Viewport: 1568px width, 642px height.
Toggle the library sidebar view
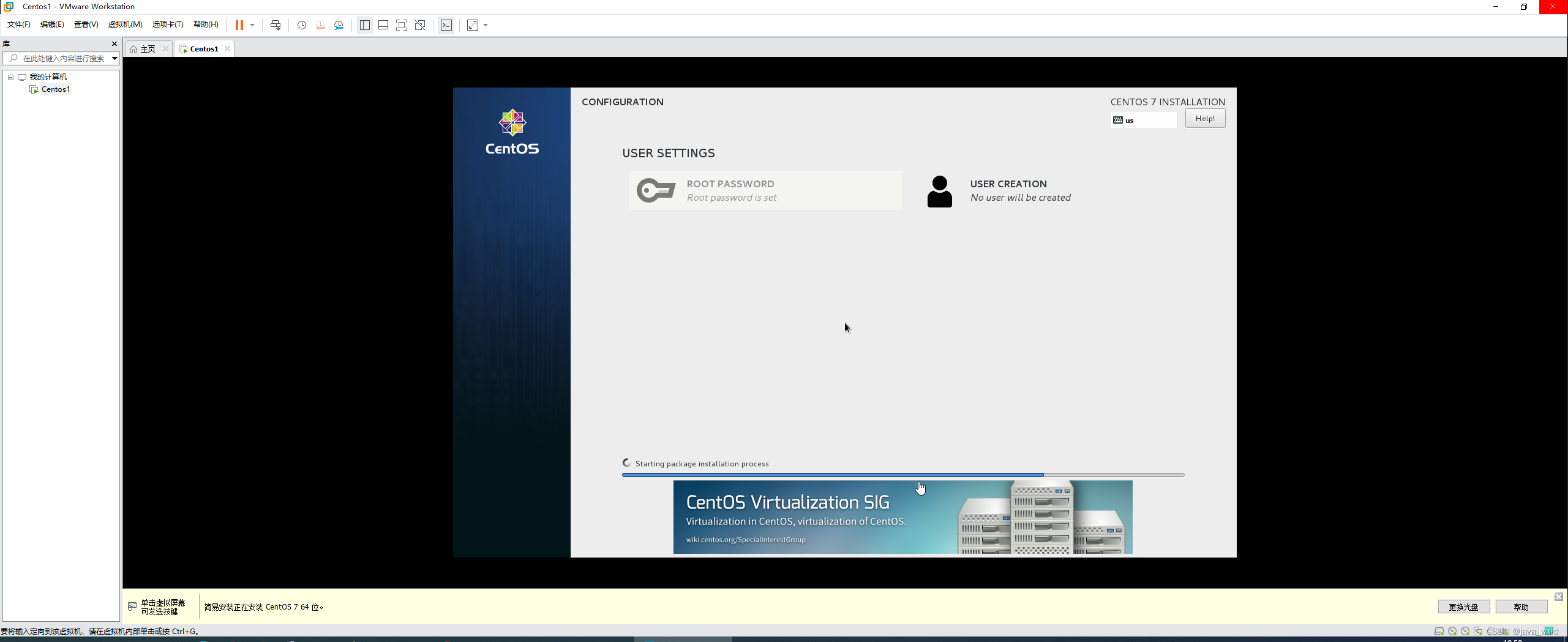point(365,25)
